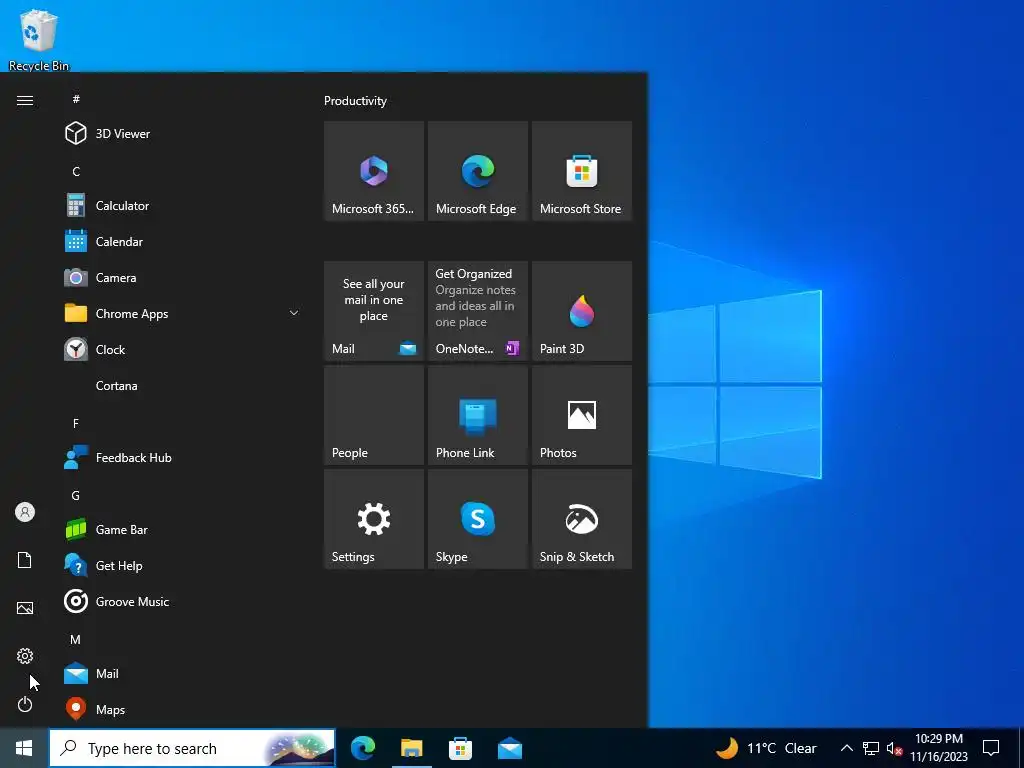Expand the Start menu hamburger button
Viewport: 1024px width, 768px height.
click(x=25, y=101)
